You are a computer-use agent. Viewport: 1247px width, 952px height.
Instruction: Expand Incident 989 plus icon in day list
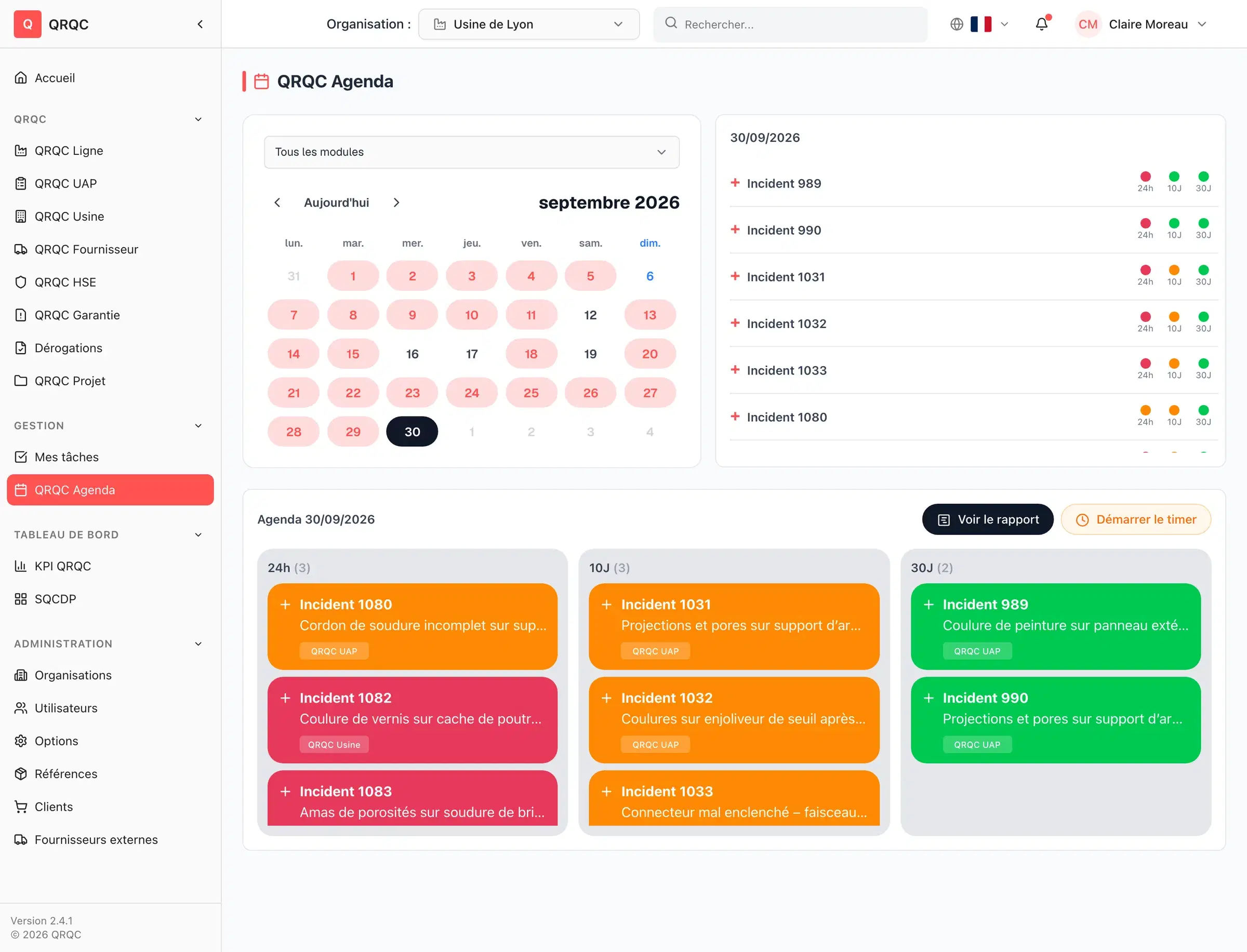(735, 182)
